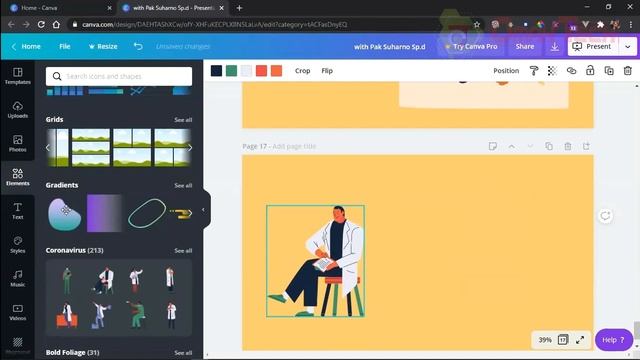
Task: Click the link chain icon
Action: coord(571,71)
